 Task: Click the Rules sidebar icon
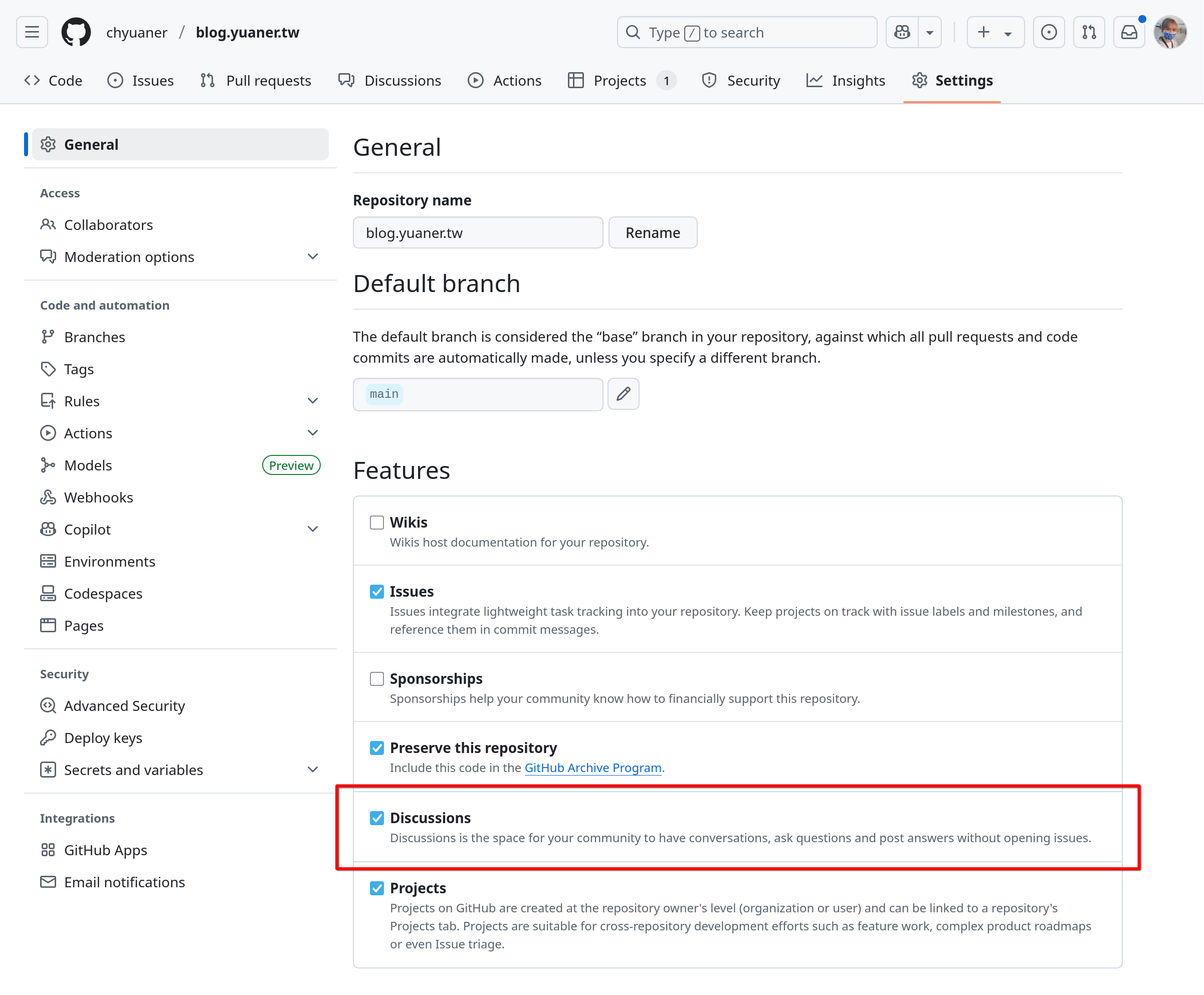48,401
